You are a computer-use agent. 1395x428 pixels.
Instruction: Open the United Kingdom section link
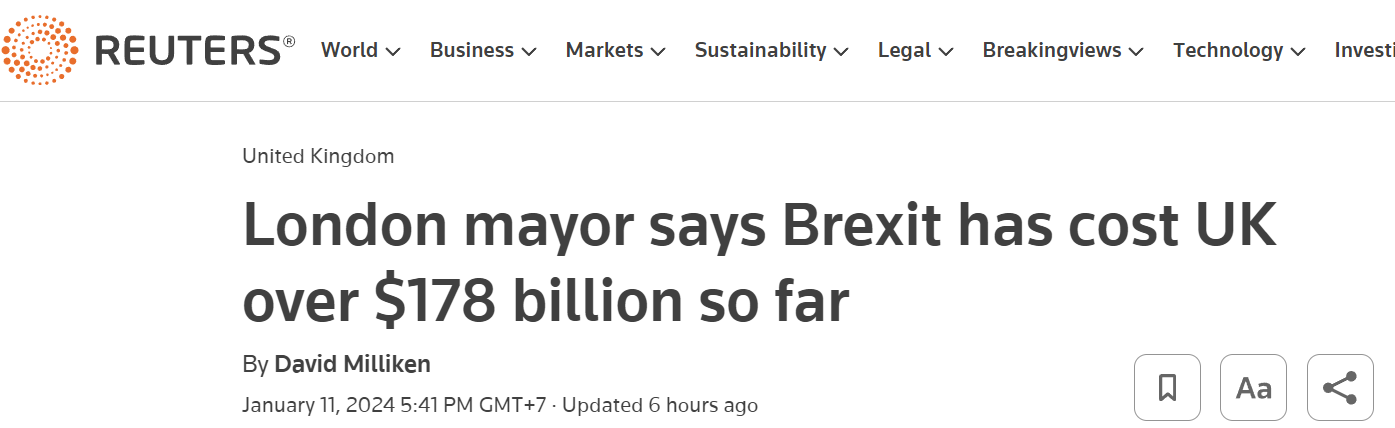click(x=318, y=156)
